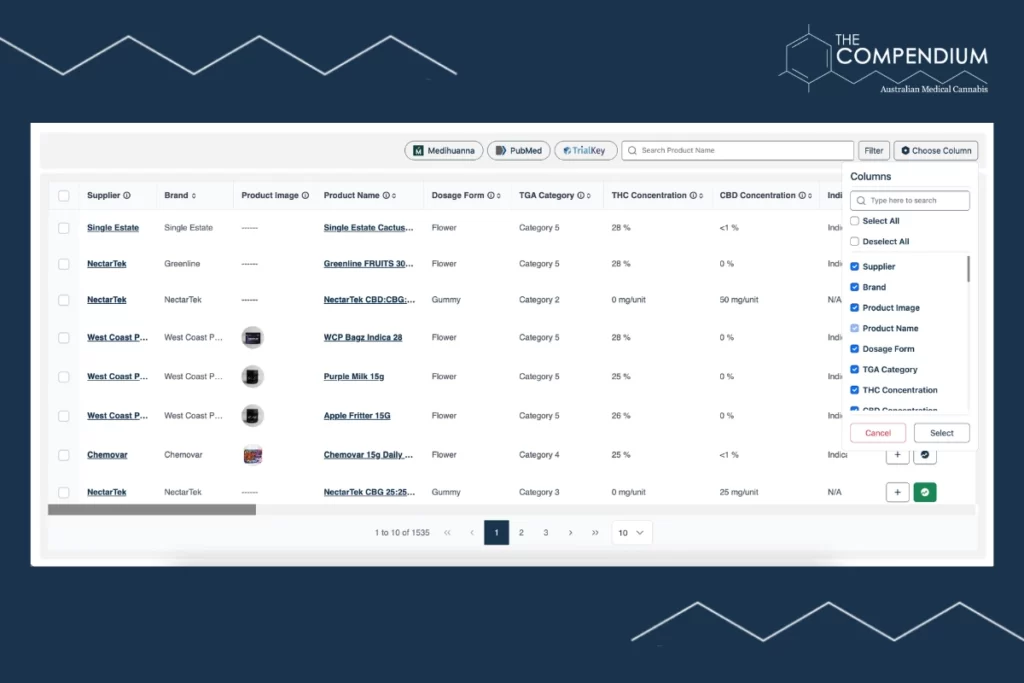Click the green TrialKey icon on NectarTek CBG row
The height and width of the screenshot is (683, 1024).
click(x=924, y=492)
